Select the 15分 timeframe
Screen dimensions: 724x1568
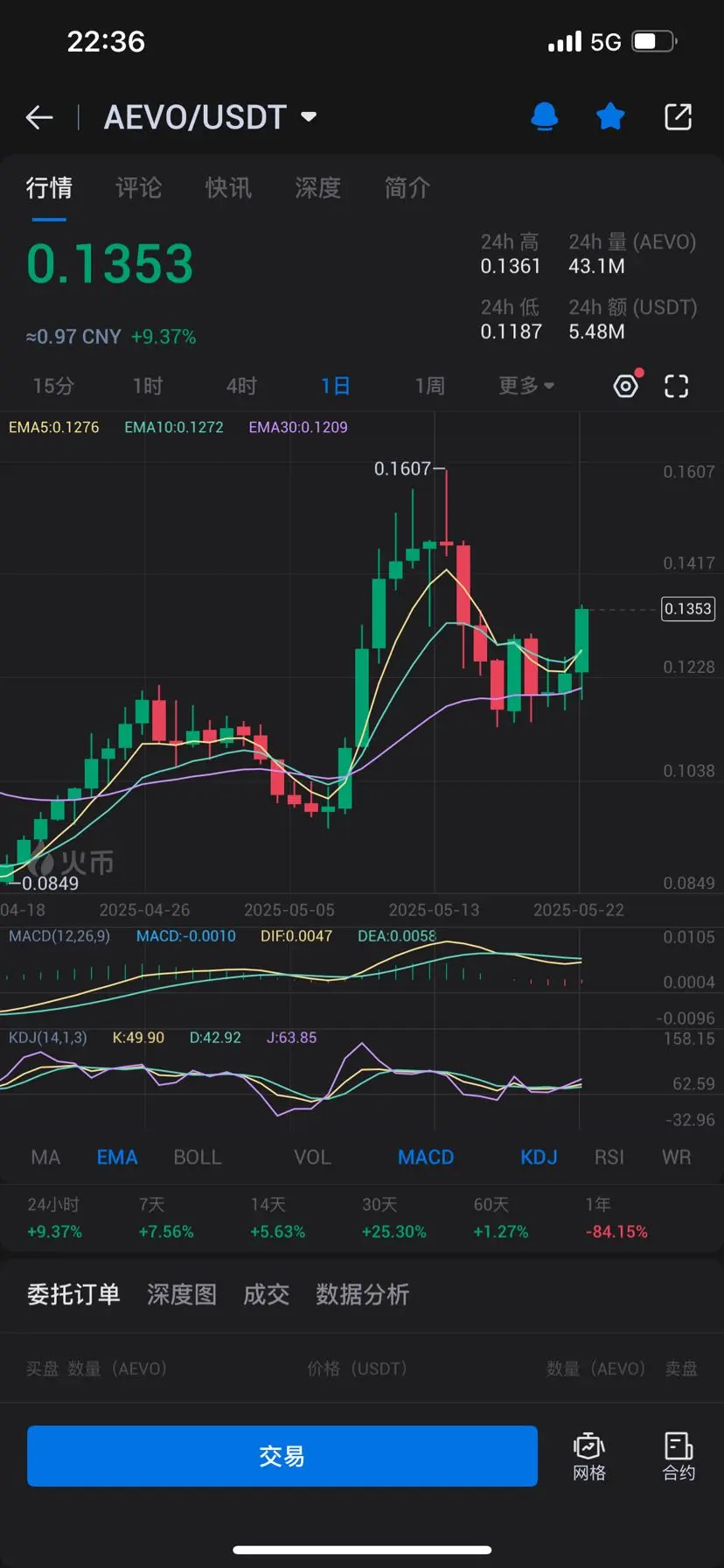point(53,386)
